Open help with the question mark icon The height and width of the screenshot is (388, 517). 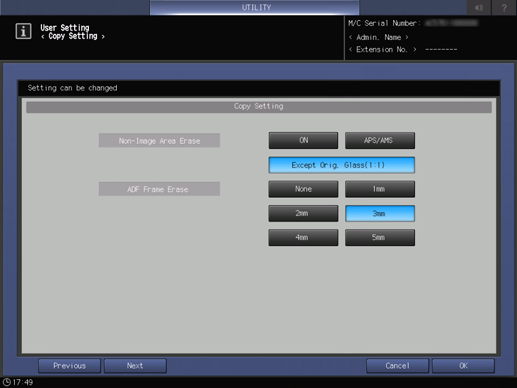[x=504, y=7]
